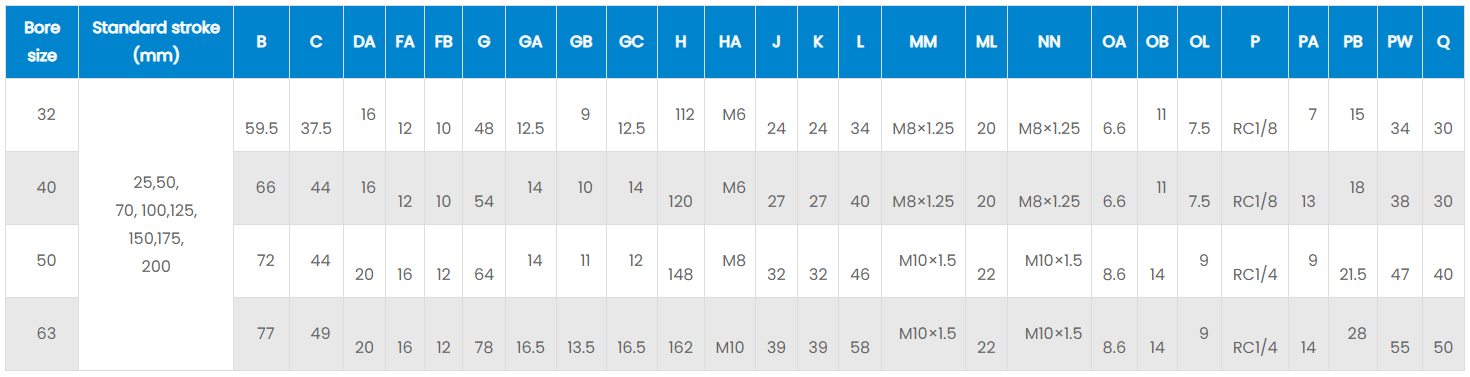Image resolution: width=1470 pixels, height=377 pixels.
Task: Click the value 21.5 in PB column
Action: pos(1353,275)
